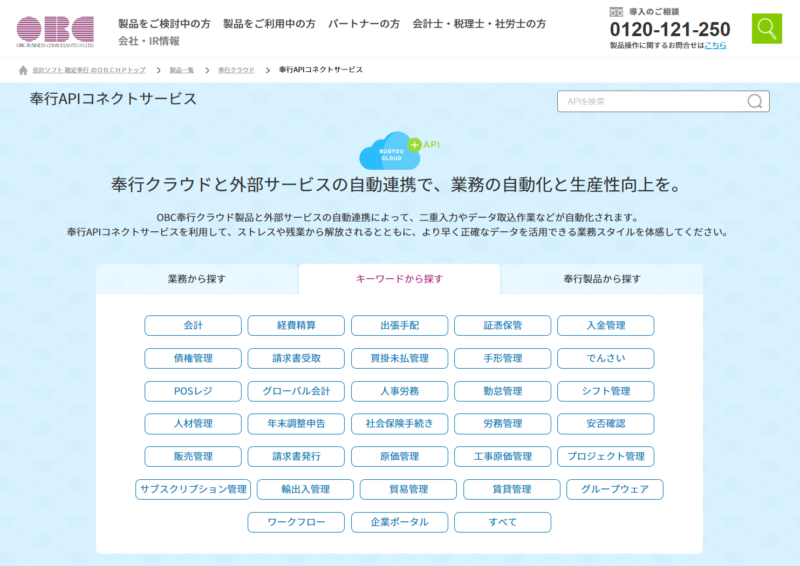Choose the 証憑保管 keyword
This screenshot has width=800, height=566.
point(503,326)
